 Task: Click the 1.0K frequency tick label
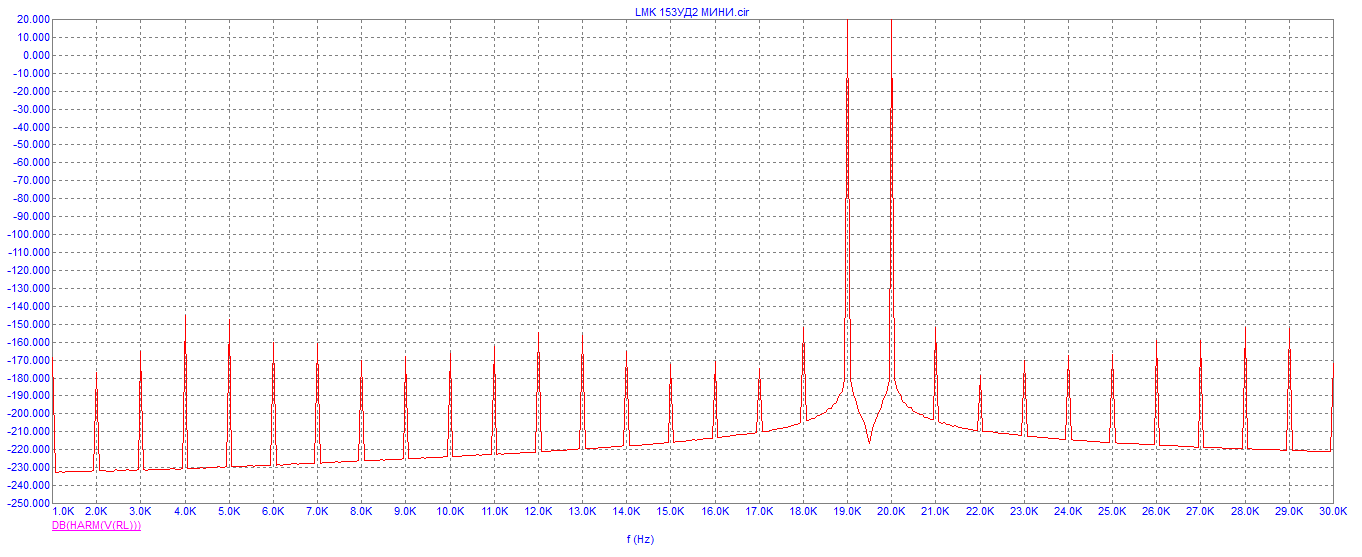[64, 511]
